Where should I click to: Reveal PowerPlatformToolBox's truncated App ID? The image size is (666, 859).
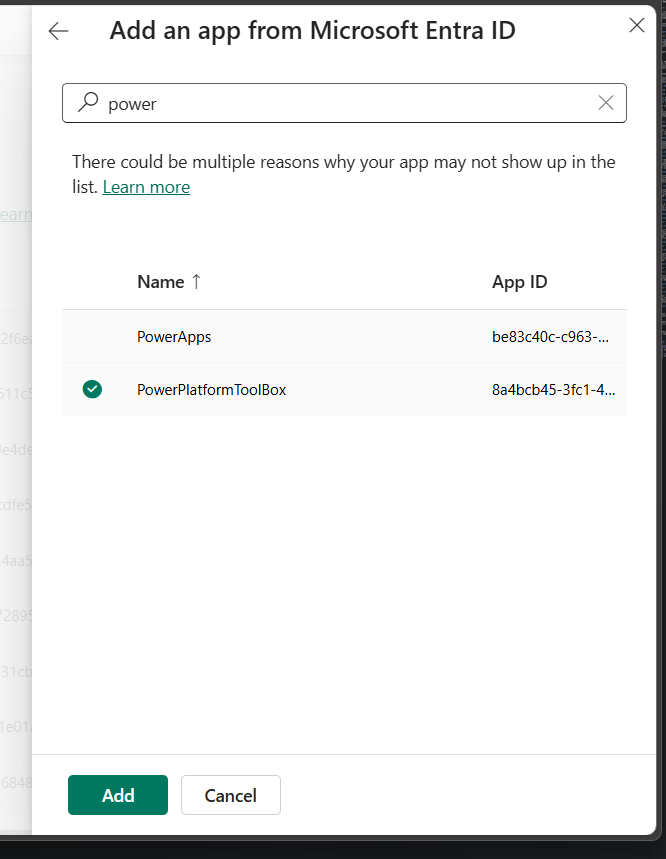pos(555,389)
